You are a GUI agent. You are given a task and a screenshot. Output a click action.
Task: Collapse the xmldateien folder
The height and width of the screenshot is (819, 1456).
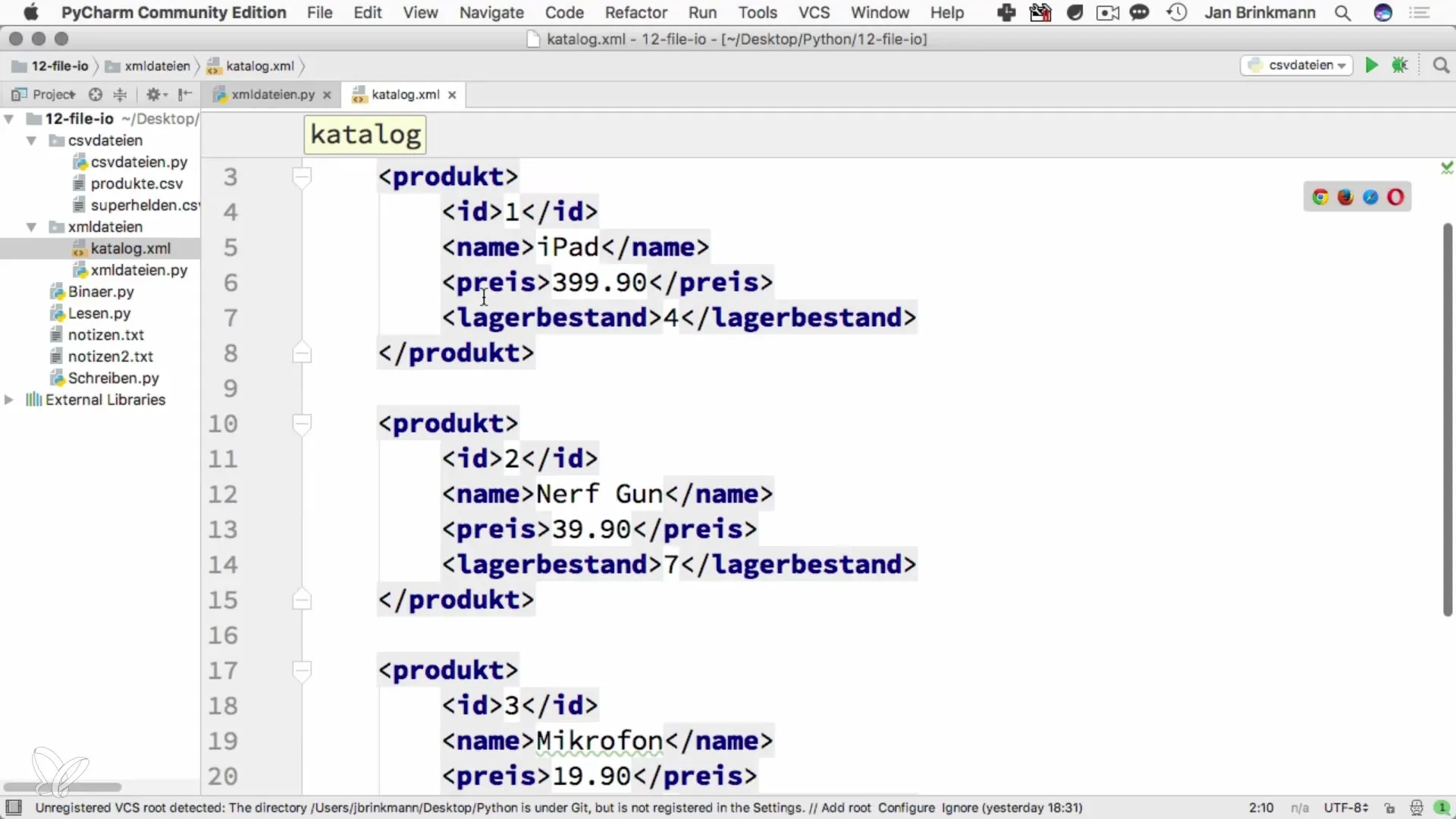[32, 227]
